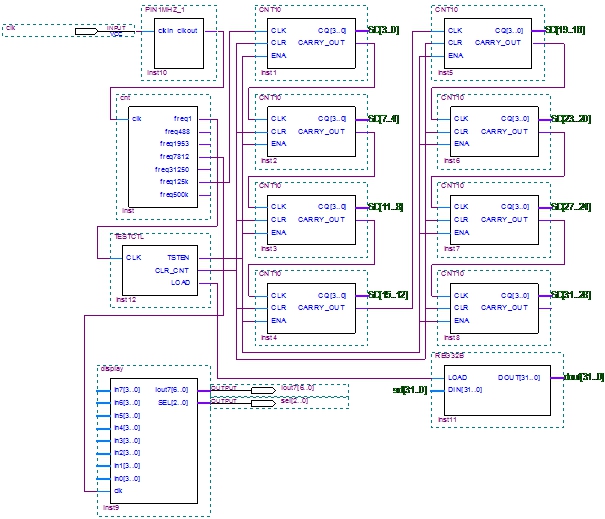Click the dout[31..0] output bus label

click(584, 377)
